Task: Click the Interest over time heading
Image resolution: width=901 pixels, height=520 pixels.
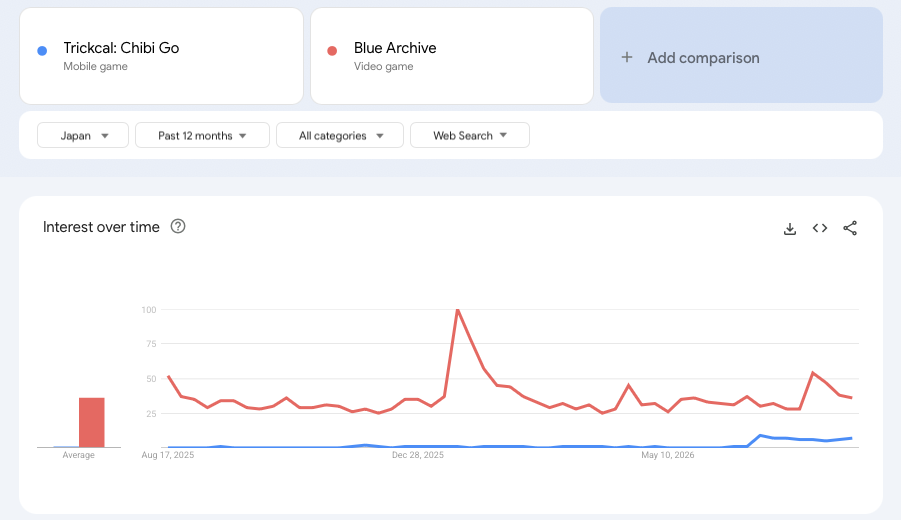Action: [101, 227]
